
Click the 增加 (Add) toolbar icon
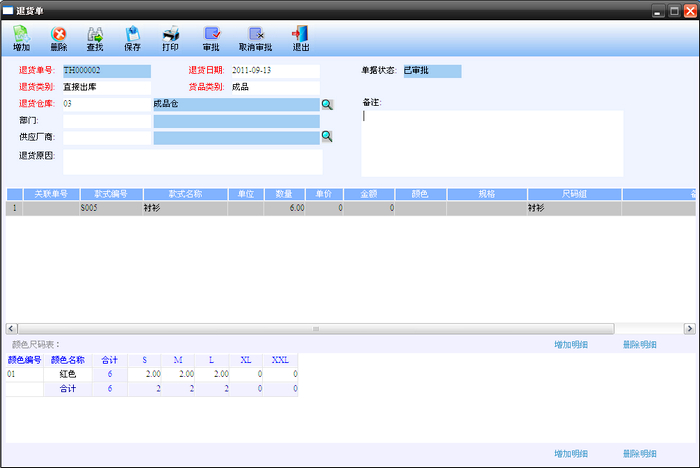pos(21,38)
